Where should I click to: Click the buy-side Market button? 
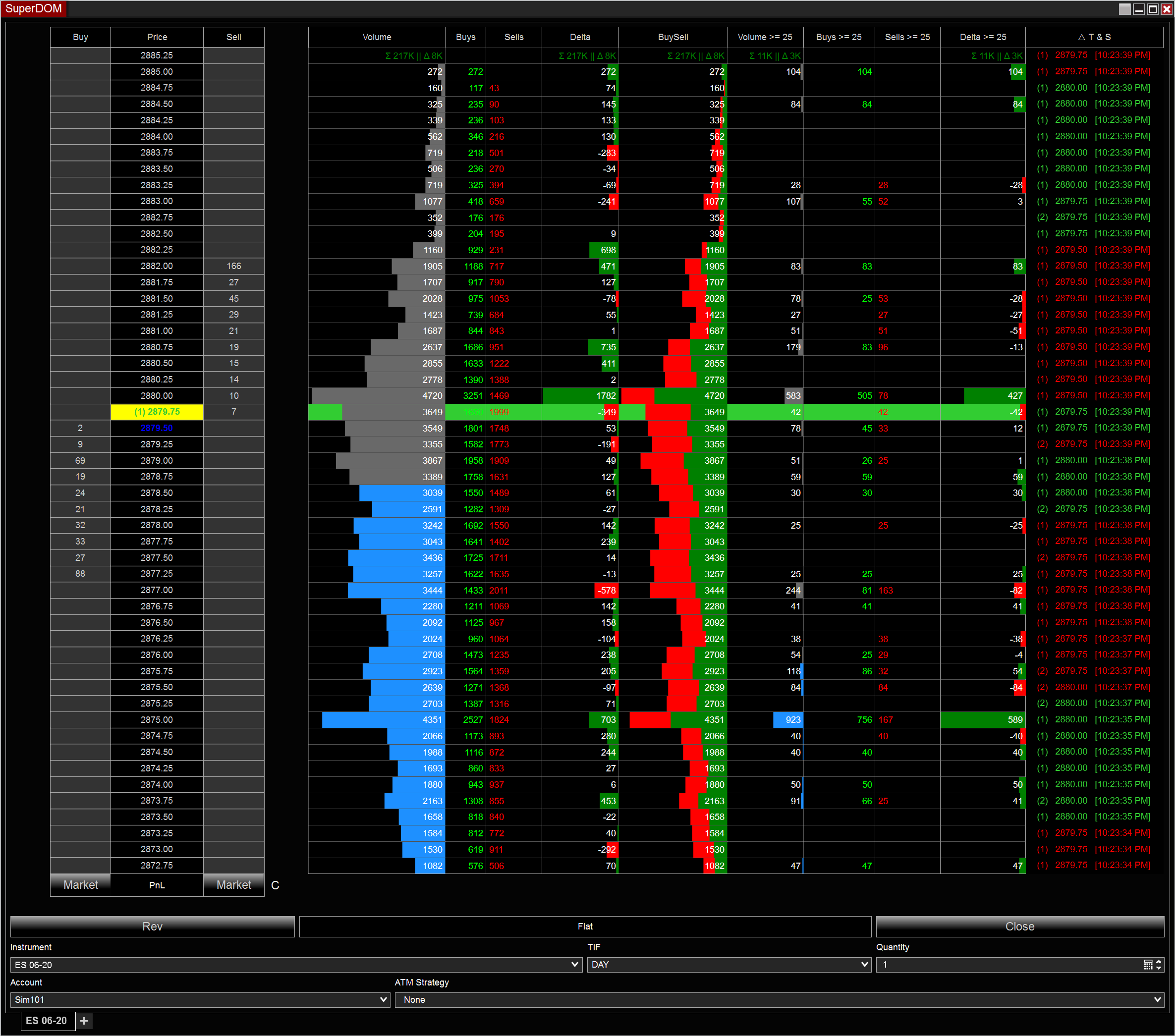pos(80,885)
